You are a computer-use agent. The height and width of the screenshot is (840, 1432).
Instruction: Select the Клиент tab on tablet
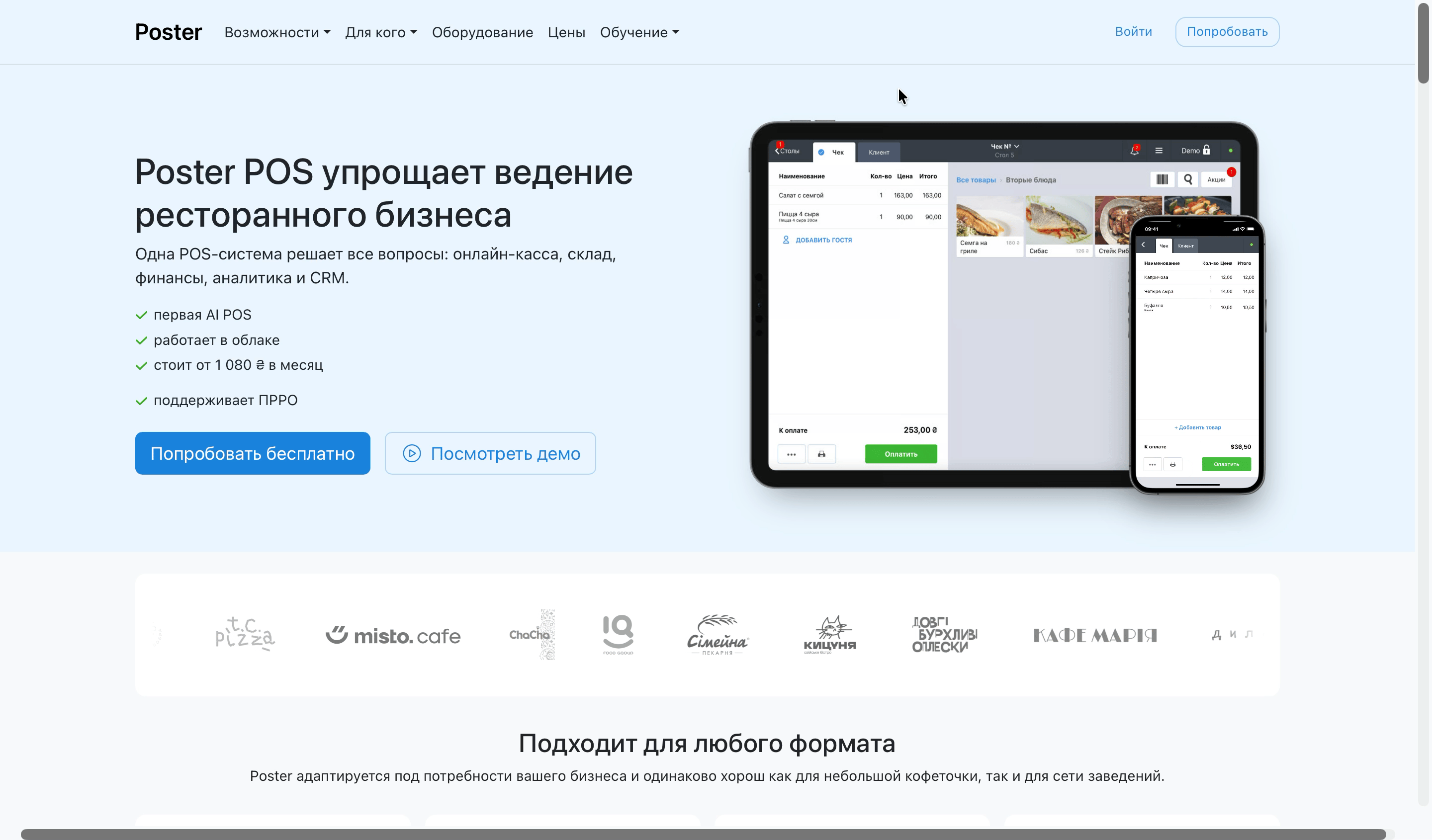[879, 152]
